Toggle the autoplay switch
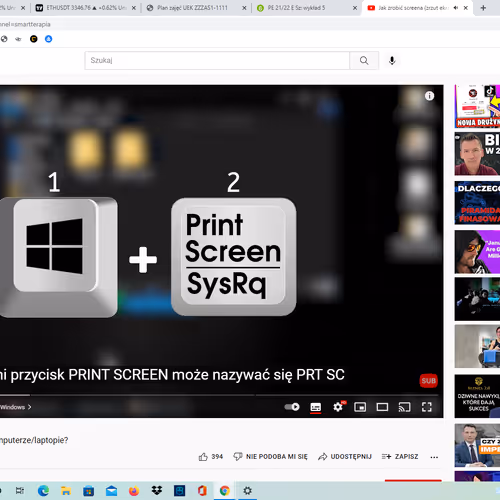This screenshot has height=500, width=500. tap(292, 407)
